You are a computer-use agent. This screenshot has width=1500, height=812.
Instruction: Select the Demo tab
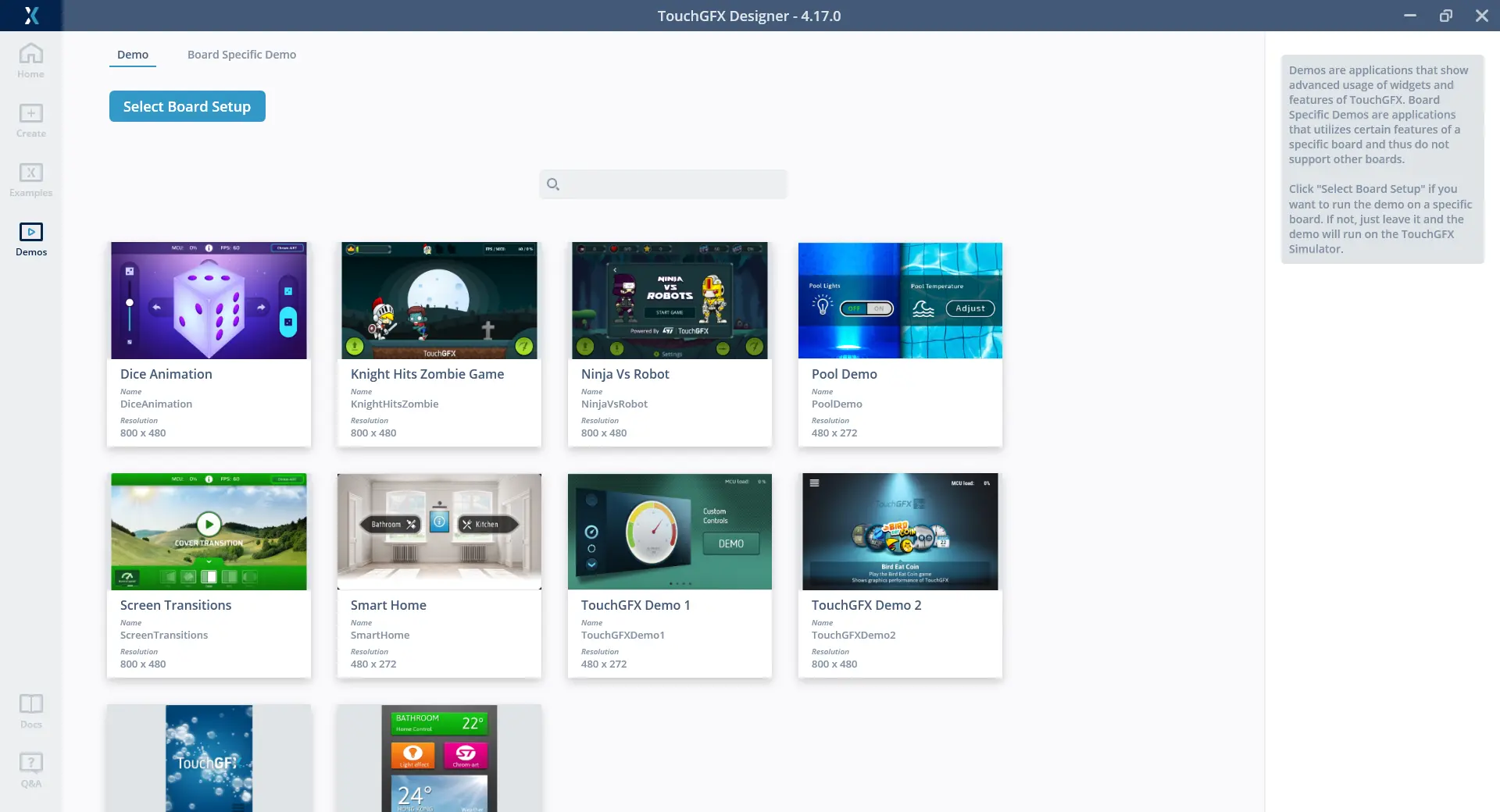click(x=133, y=55)
